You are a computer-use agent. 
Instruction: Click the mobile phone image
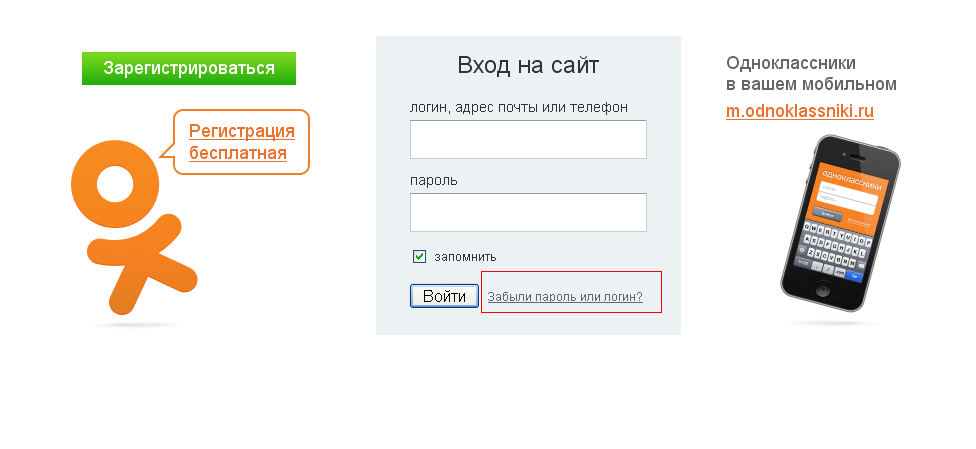click(x=841, y=224)
